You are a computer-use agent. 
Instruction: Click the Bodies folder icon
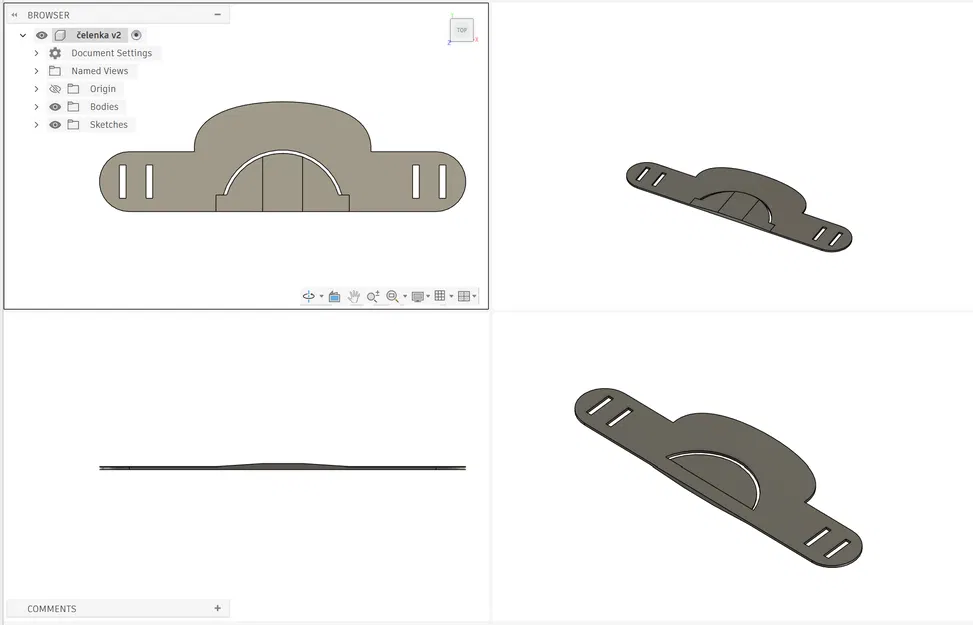[x=73, y=107]
